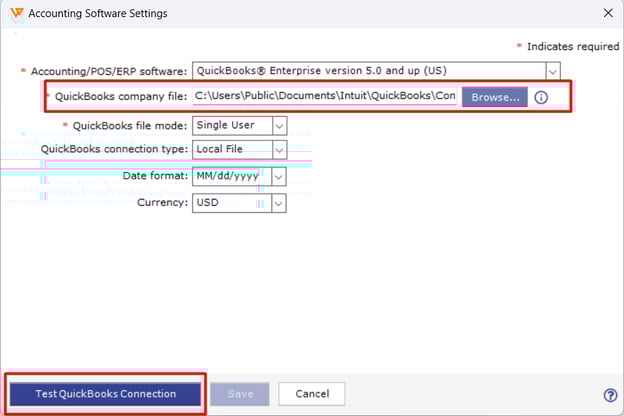Click the 'QuickBooks connection type:' label

pyautogui.click(x=114, y=149)
